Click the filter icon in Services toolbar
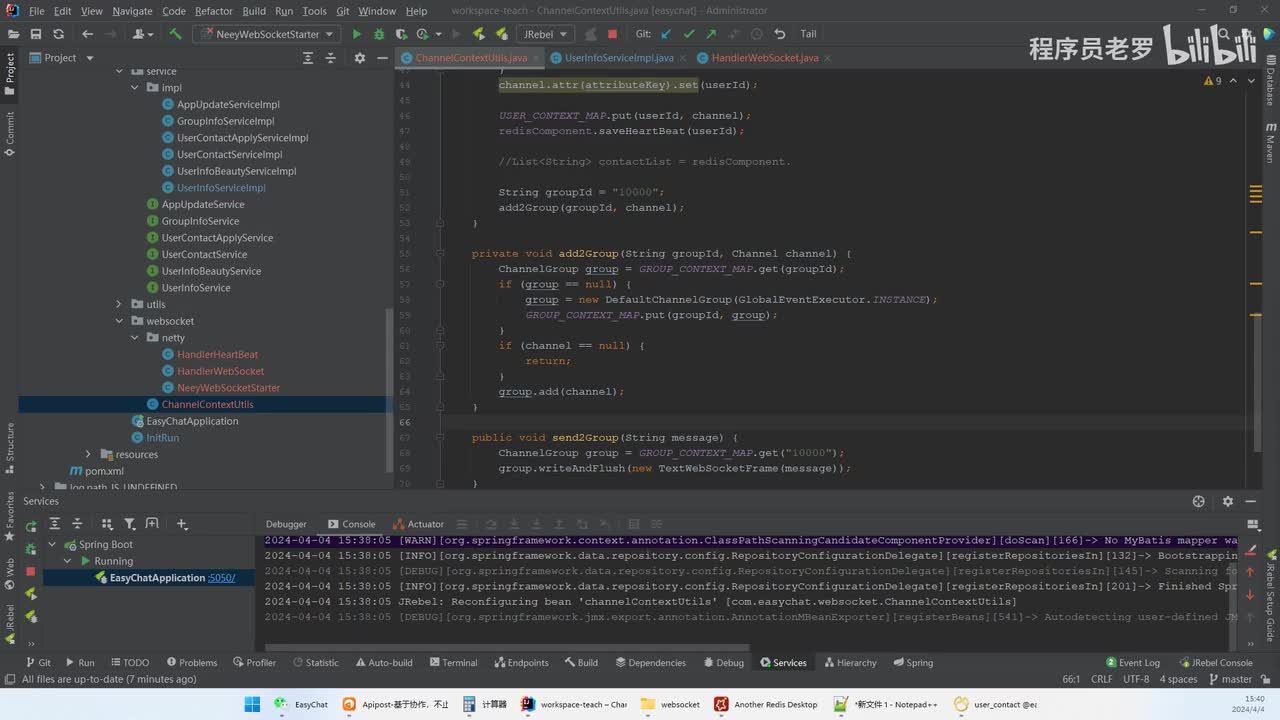The height and width of the screenshot is (720, 1280). (130, 524)
